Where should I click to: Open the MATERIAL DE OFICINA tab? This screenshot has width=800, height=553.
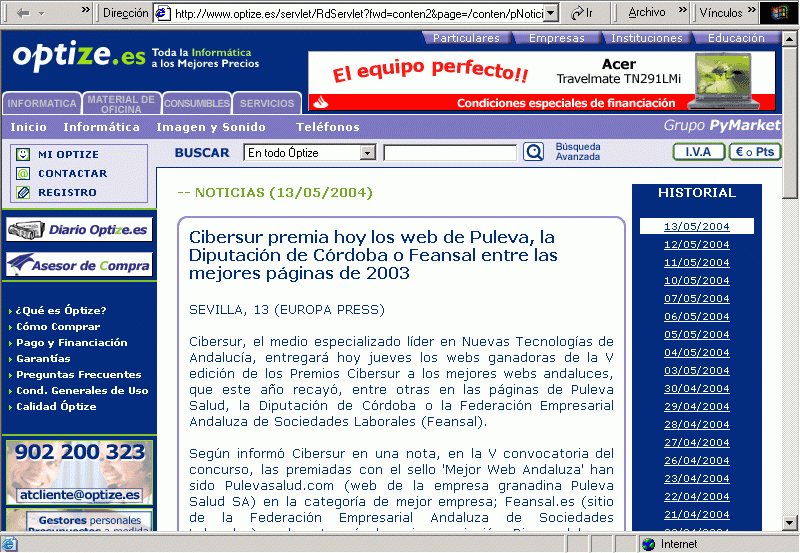click(121, 103)
